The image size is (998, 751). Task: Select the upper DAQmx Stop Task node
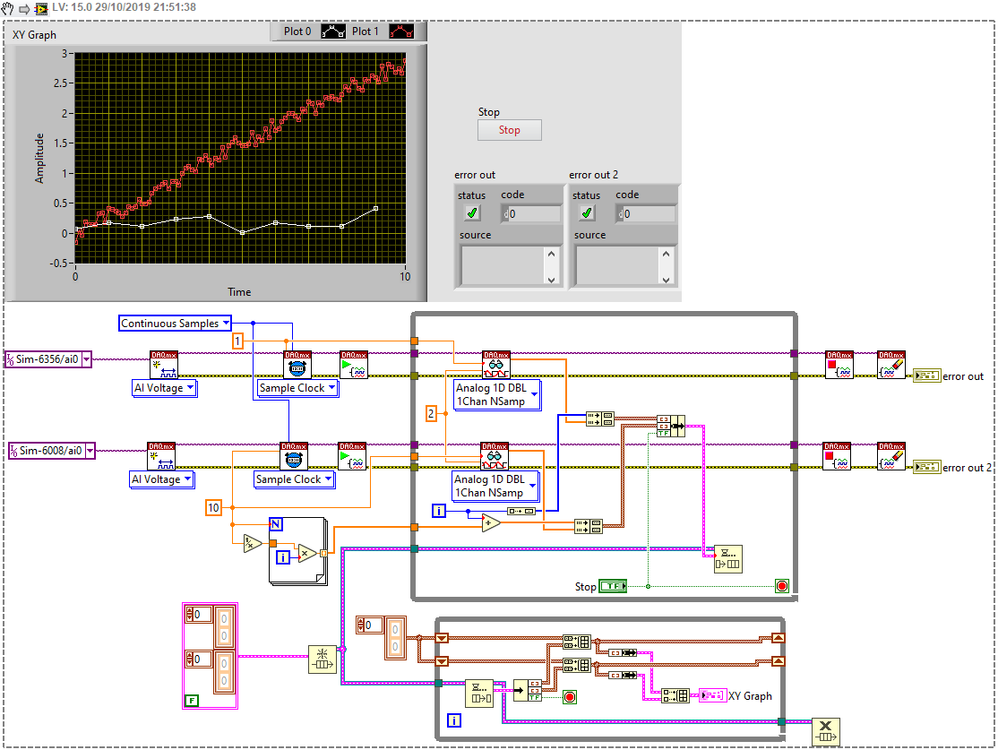tap(839, 365)
